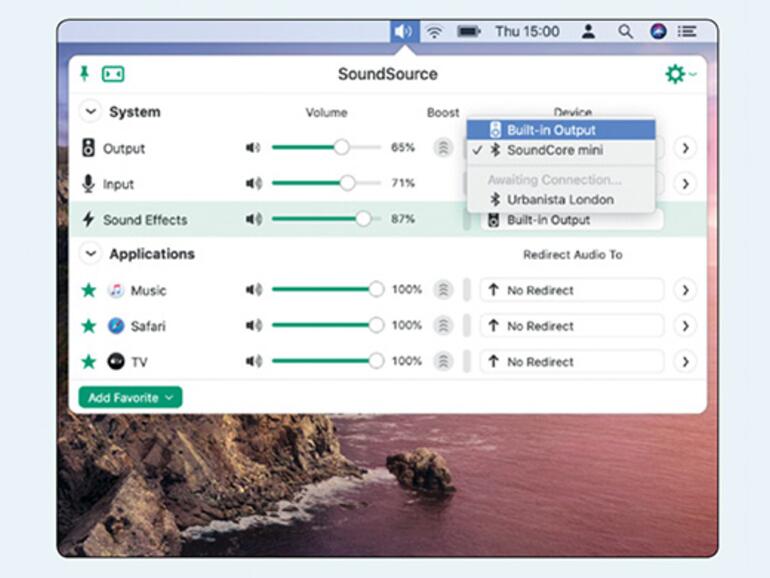Select Built-in Output from device menu

[561, 130]
